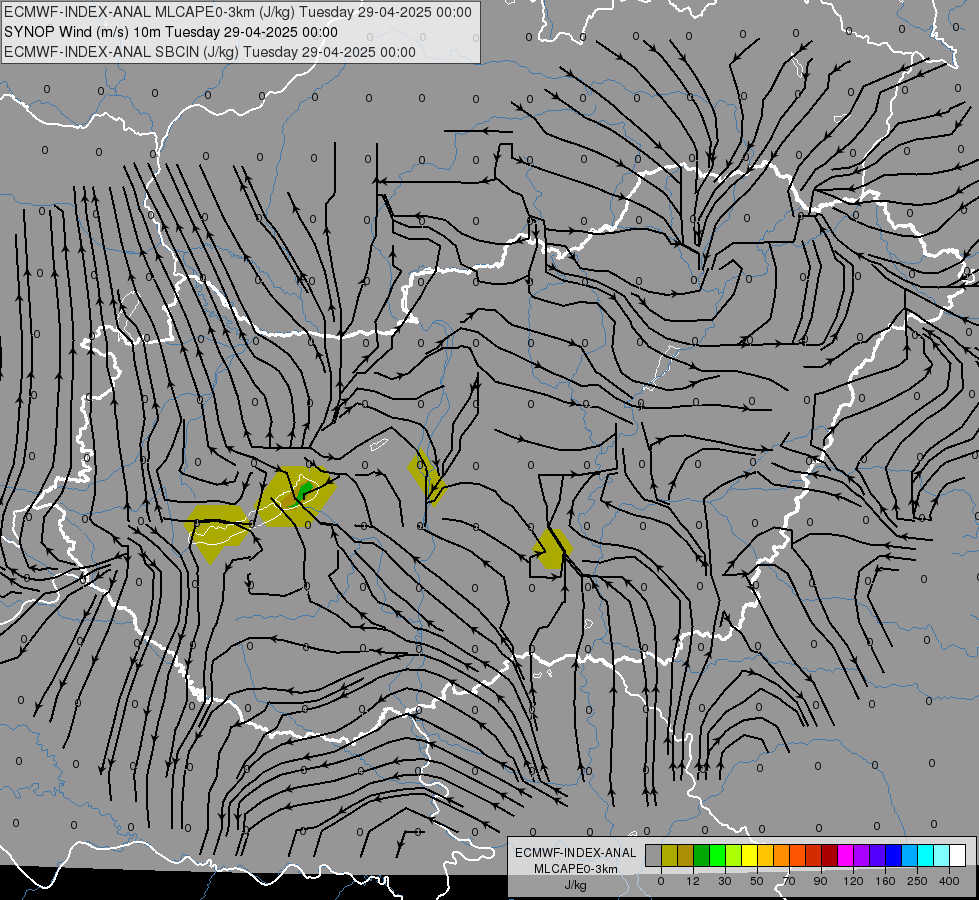
Task: Click the legend value 160
Action: point(885,881)
